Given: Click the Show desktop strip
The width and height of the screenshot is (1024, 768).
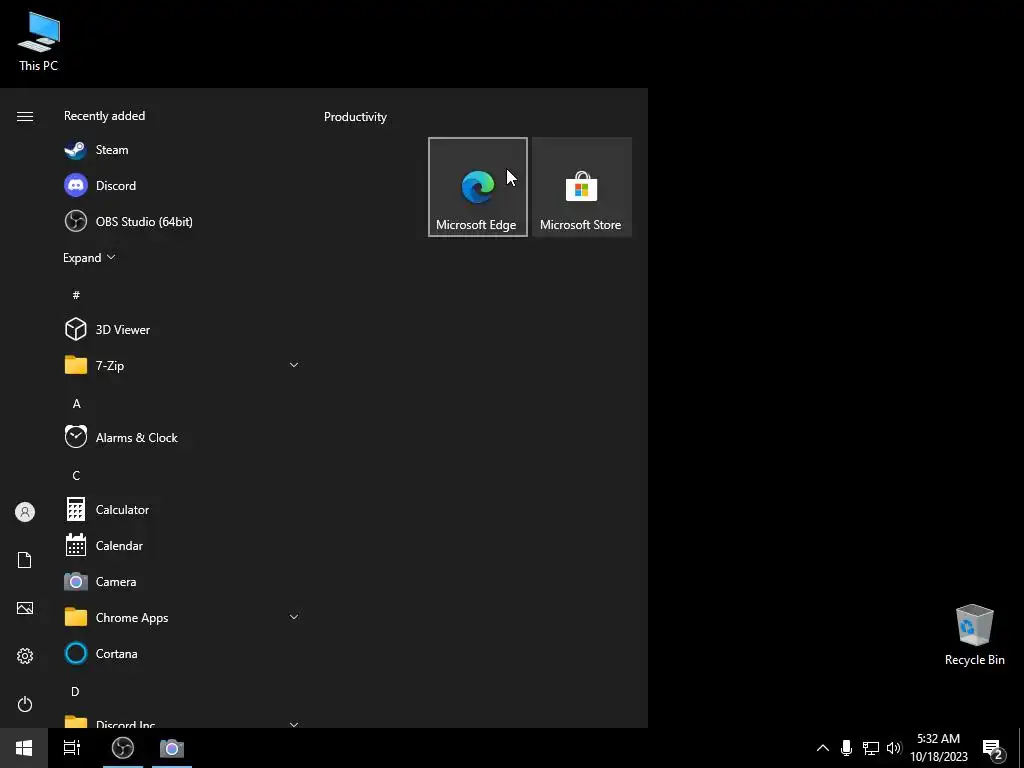Looking at the screenshot, I should (x=1021, y=748).
